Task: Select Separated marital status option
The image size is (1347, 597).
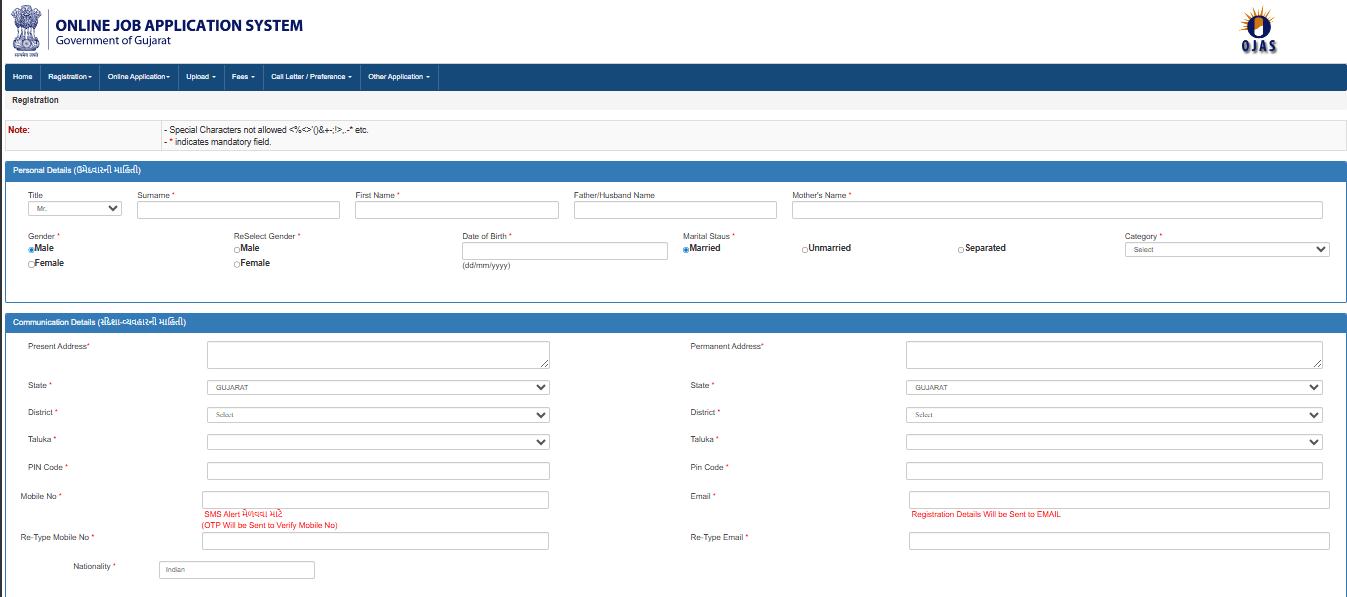Action: (x=961, y=249)
